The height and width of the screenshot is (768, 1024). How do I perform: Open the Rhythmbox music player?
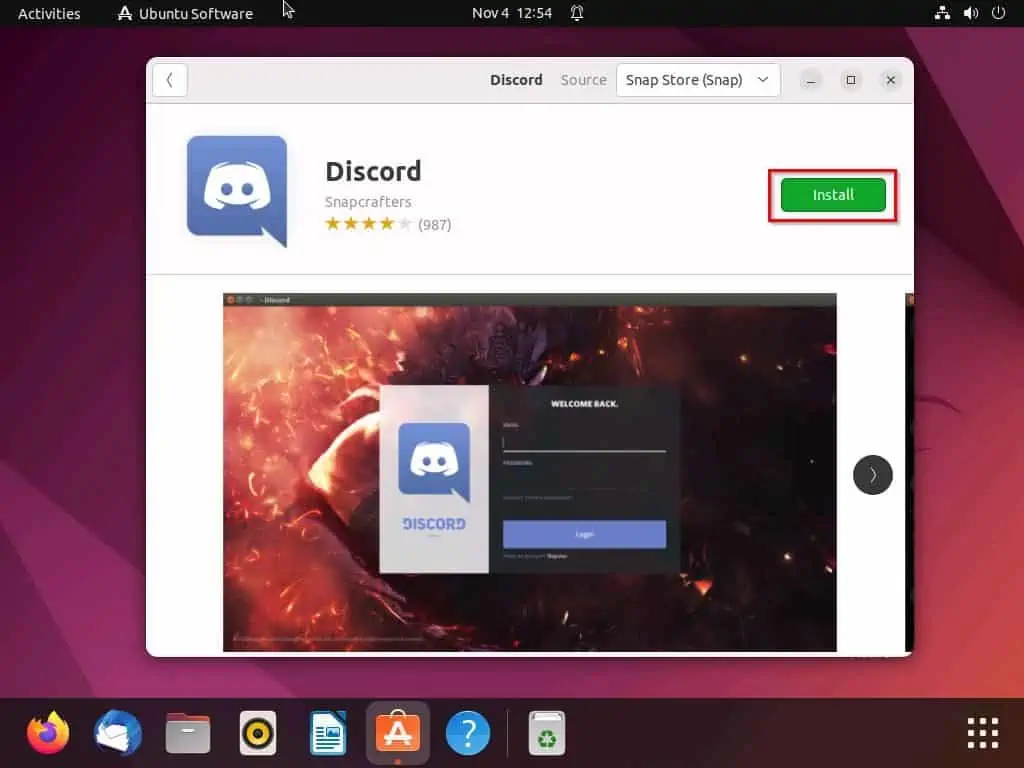coord(257,732)
